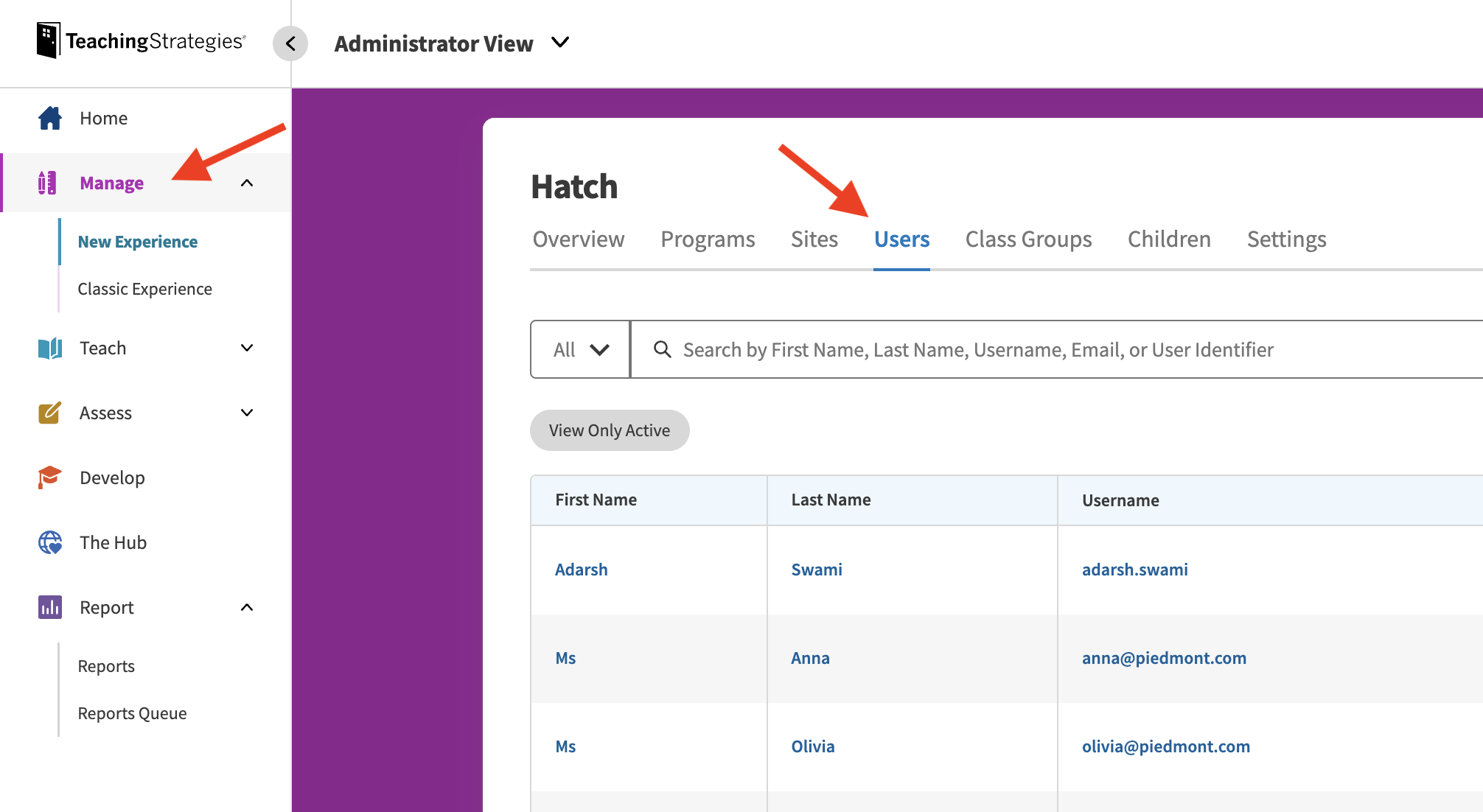Viewport: 1483px width, 812px height.
Task: Open Swami last name link
Action: (817, 570)
